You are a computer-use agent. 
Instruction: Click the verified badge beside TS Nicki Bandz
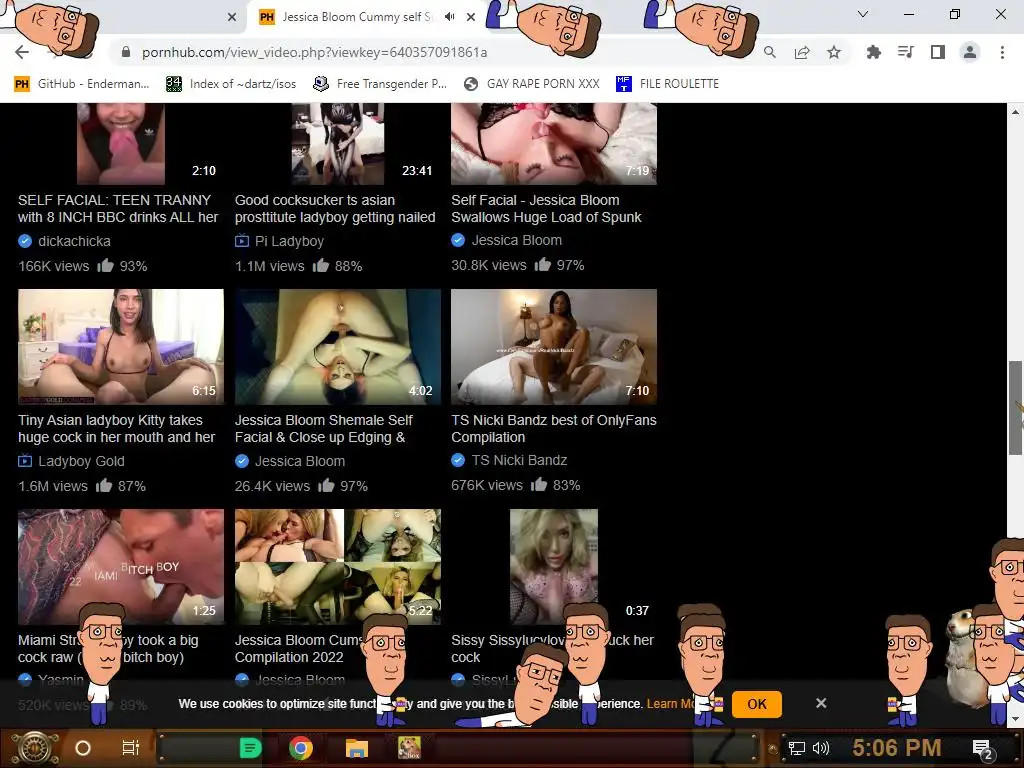pyautogui.click(x=458, y=460)
